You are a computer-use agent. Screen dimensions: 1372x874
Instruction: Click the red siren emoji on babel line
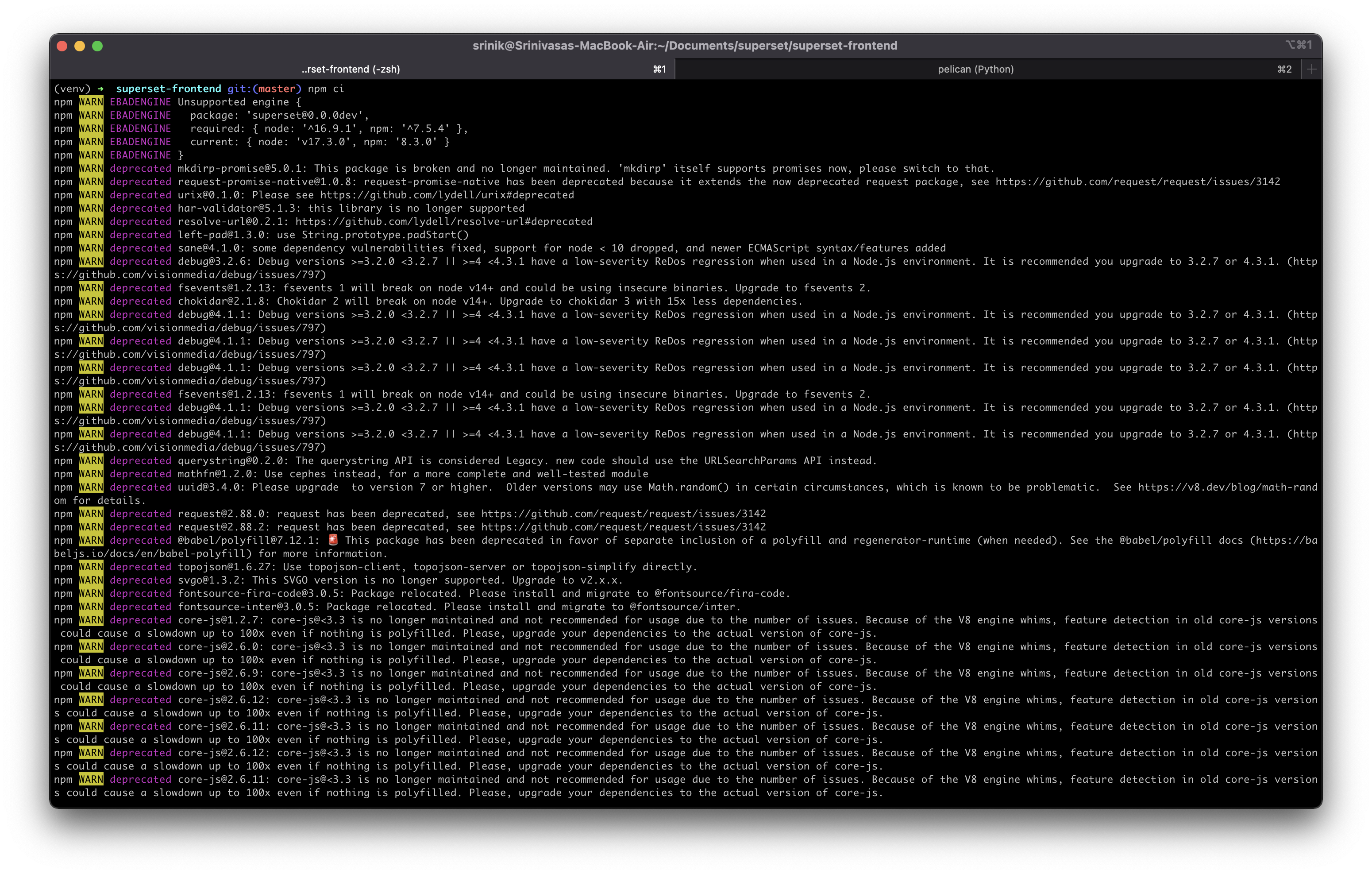pos(333,539)
